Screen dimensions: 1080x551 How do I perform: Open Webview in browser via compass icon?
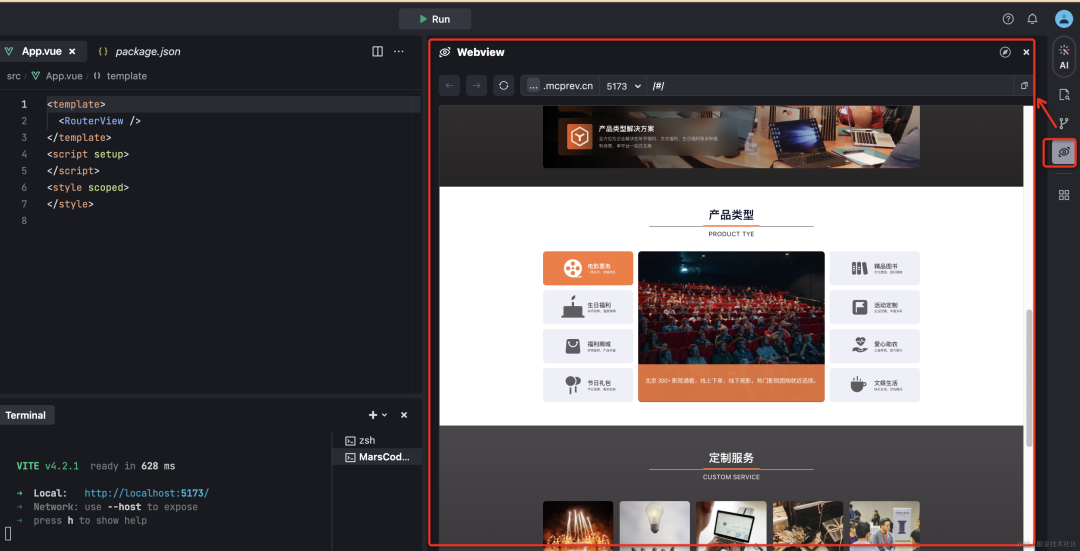(1005, 52)
